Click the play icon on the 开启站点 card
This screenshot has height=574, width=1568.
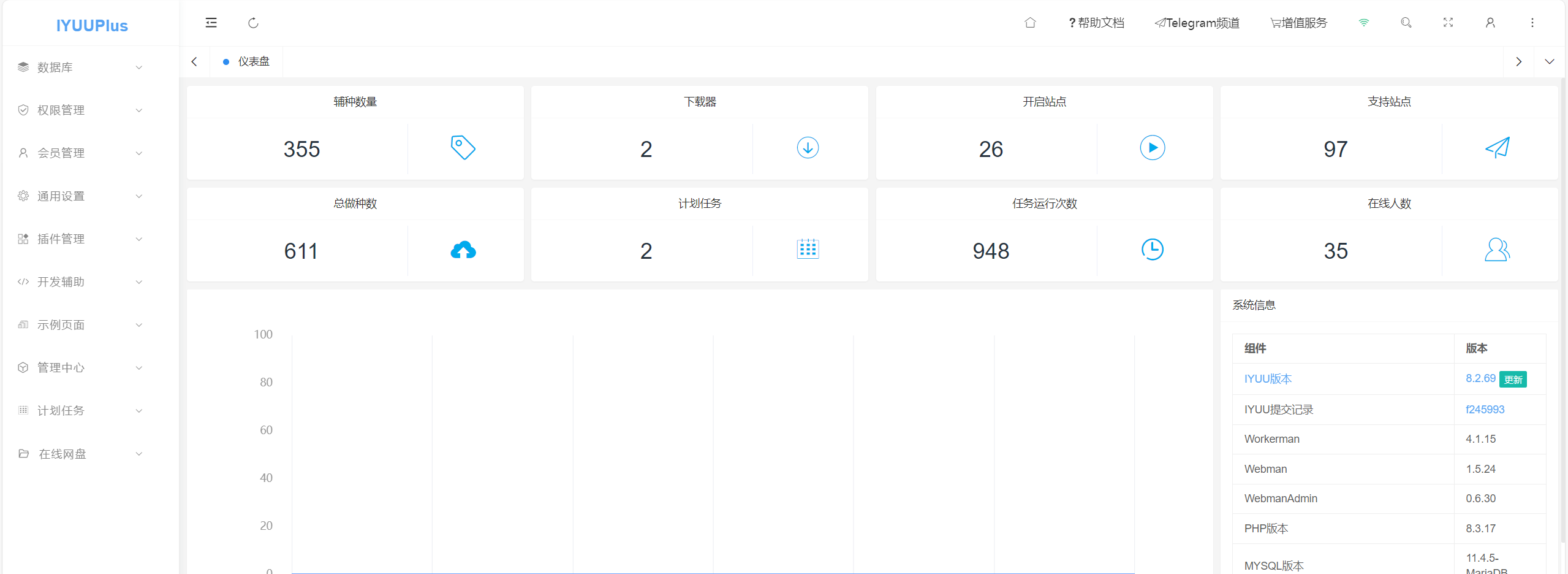pyautogui.click(x=1153, y=148)
